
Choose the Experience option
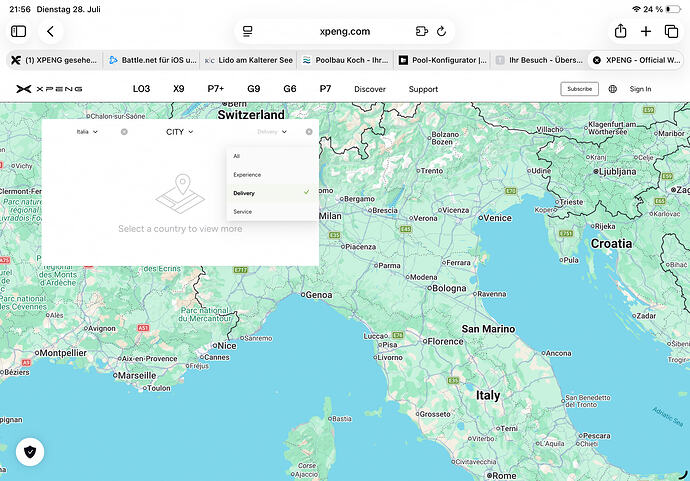click(x=272, y=175)
